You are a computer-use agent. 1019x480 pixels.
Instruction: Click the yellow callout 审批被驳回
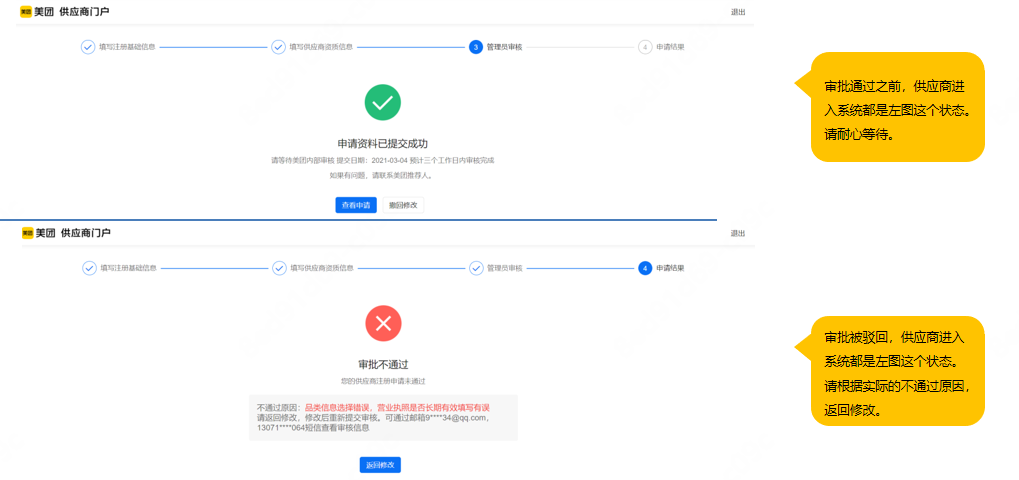pyautogui.click(x=897, y=371)
